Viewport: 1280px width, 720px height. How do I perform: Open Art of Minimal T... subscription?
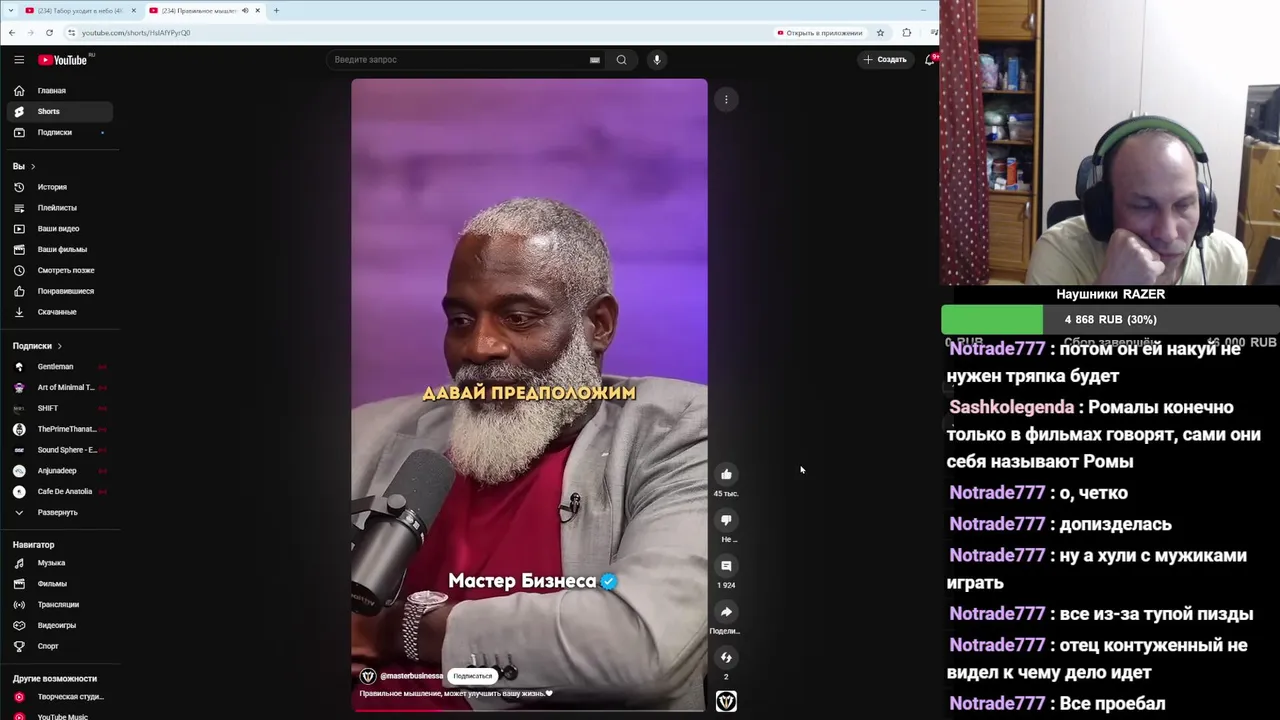[60, 388]
